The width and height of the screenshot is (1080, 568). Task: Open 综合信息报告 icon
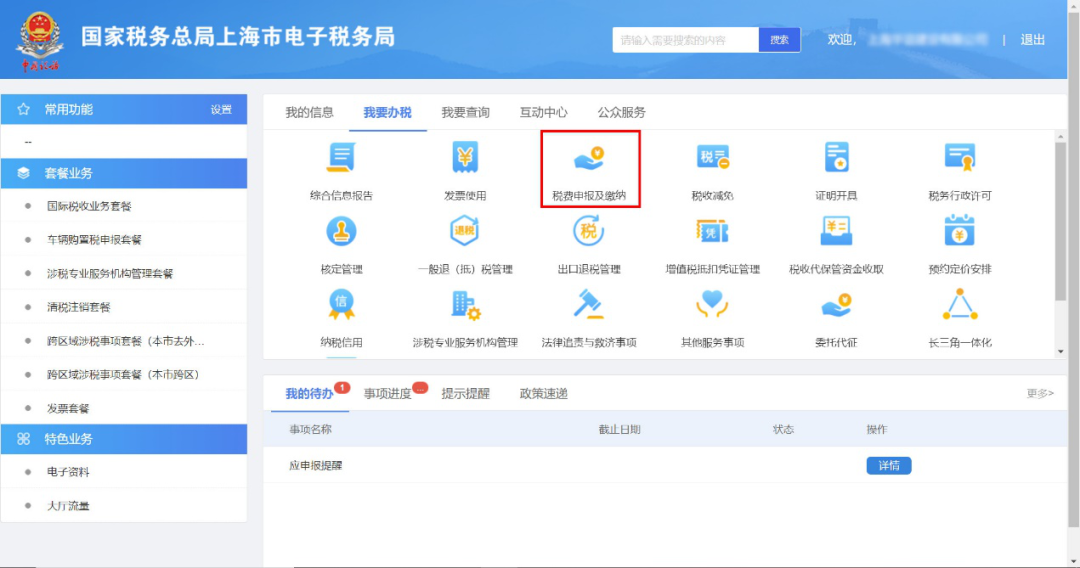coord(341,158)
